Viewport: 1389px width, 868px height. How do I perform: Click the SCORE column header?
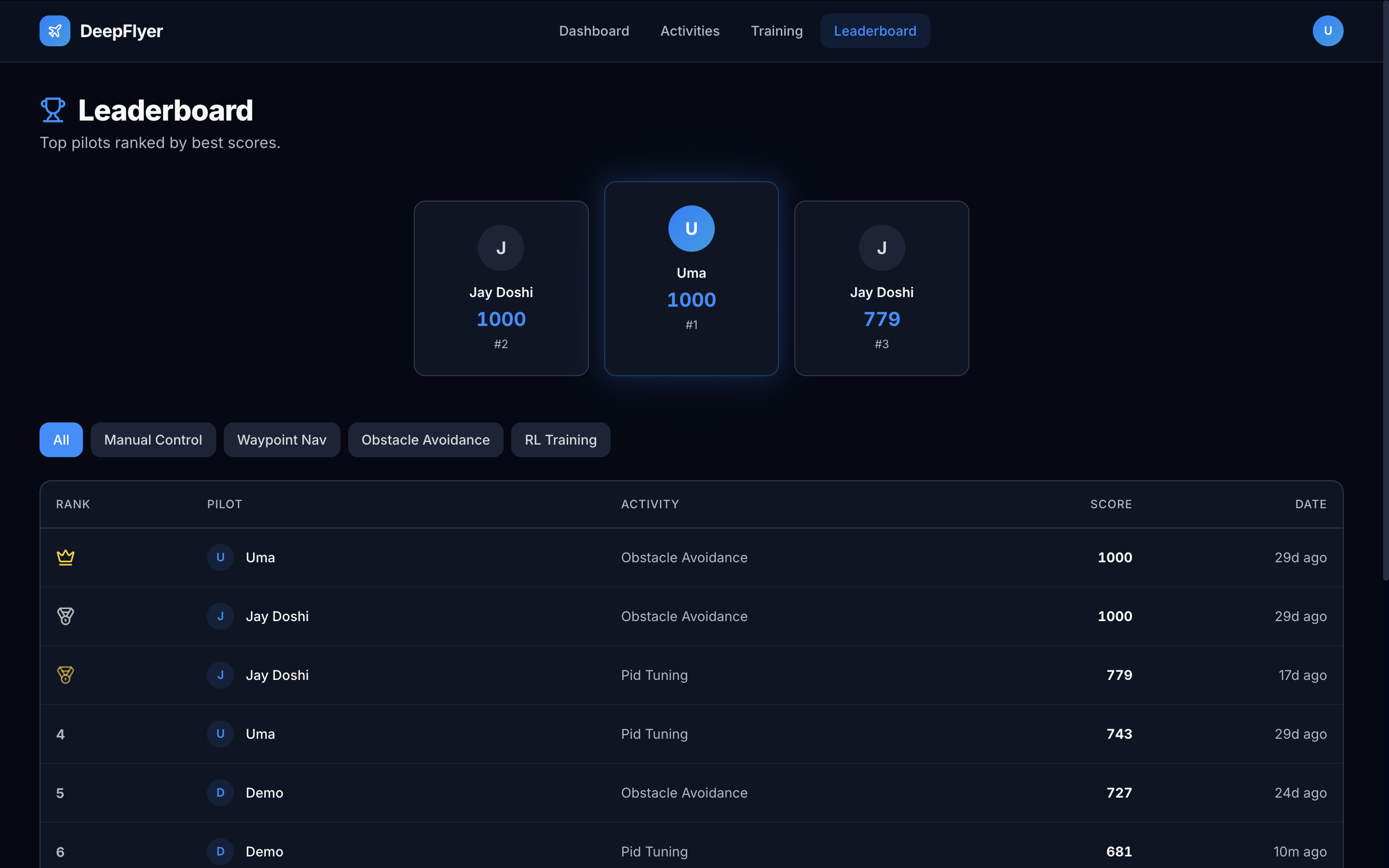click(1111, 504)
